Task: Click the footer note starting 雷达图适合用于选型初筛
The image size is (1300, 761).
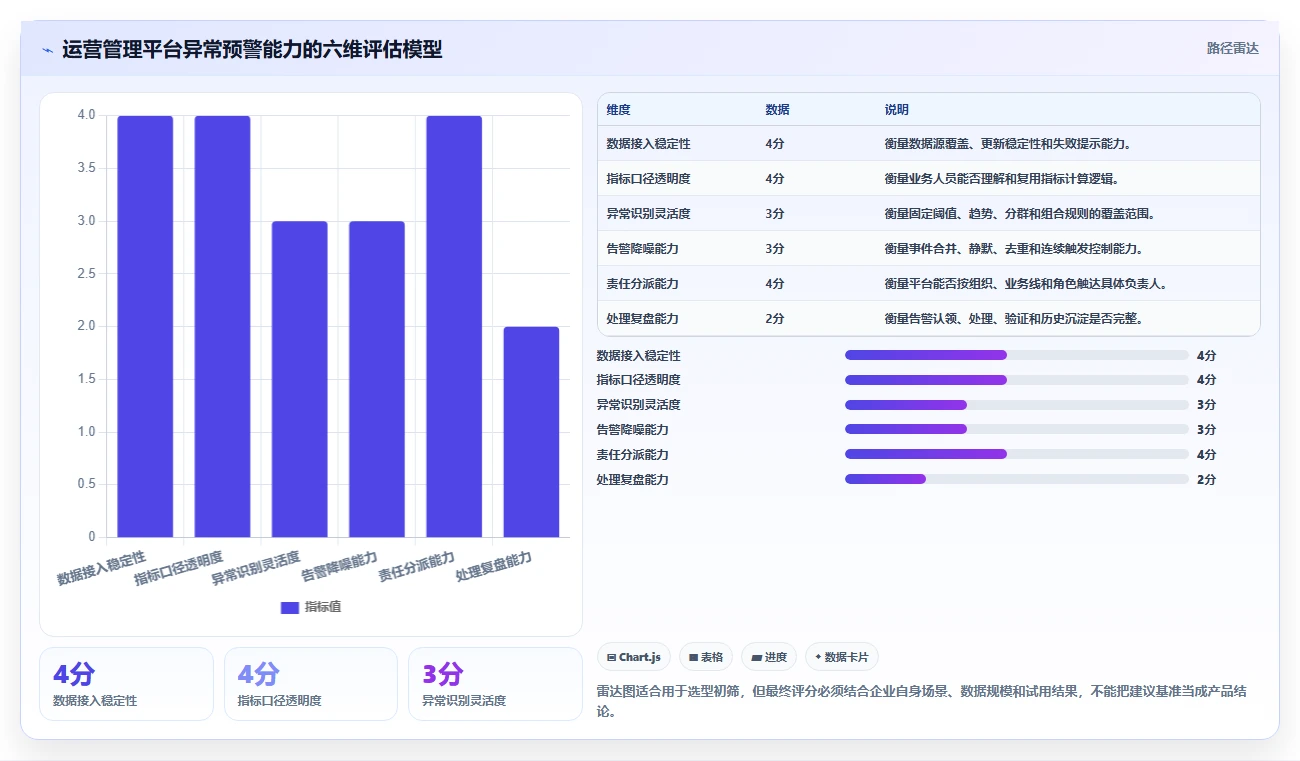Action: pyautogui.click(x=921, y=701)
